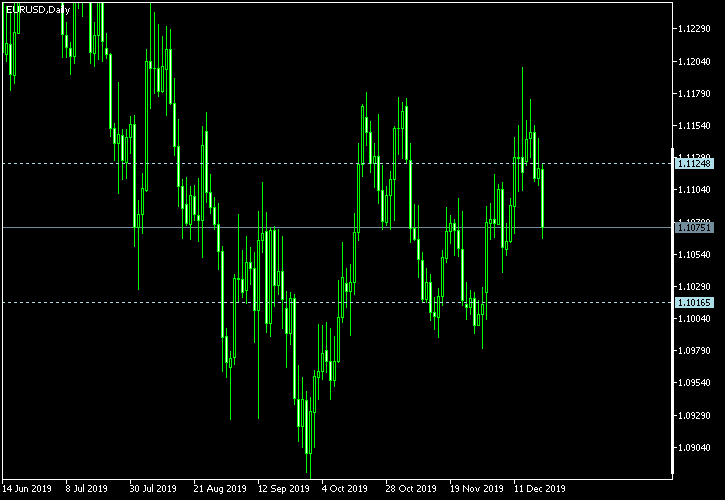The width and height of the screenshot is (725, 500).
Task: Click the 1.10290 price axis value
Action: pos(694,287)
